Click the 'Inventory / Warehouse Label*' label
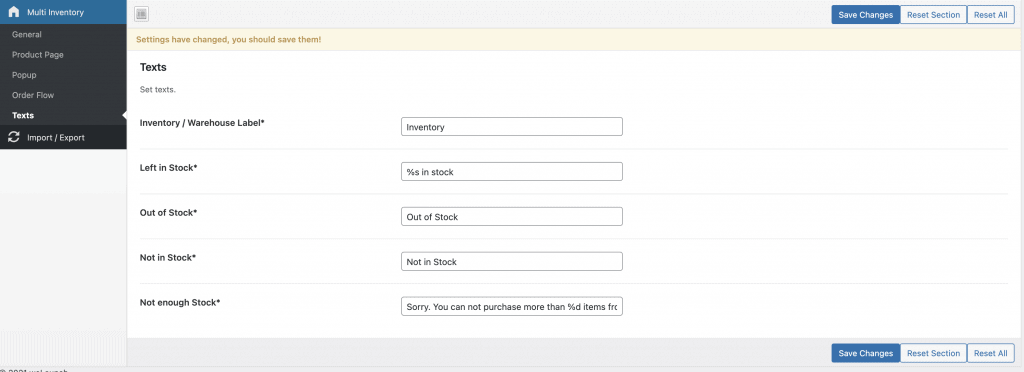The width and height of the screenshot is (1024, 372). (x=202, y=123)
